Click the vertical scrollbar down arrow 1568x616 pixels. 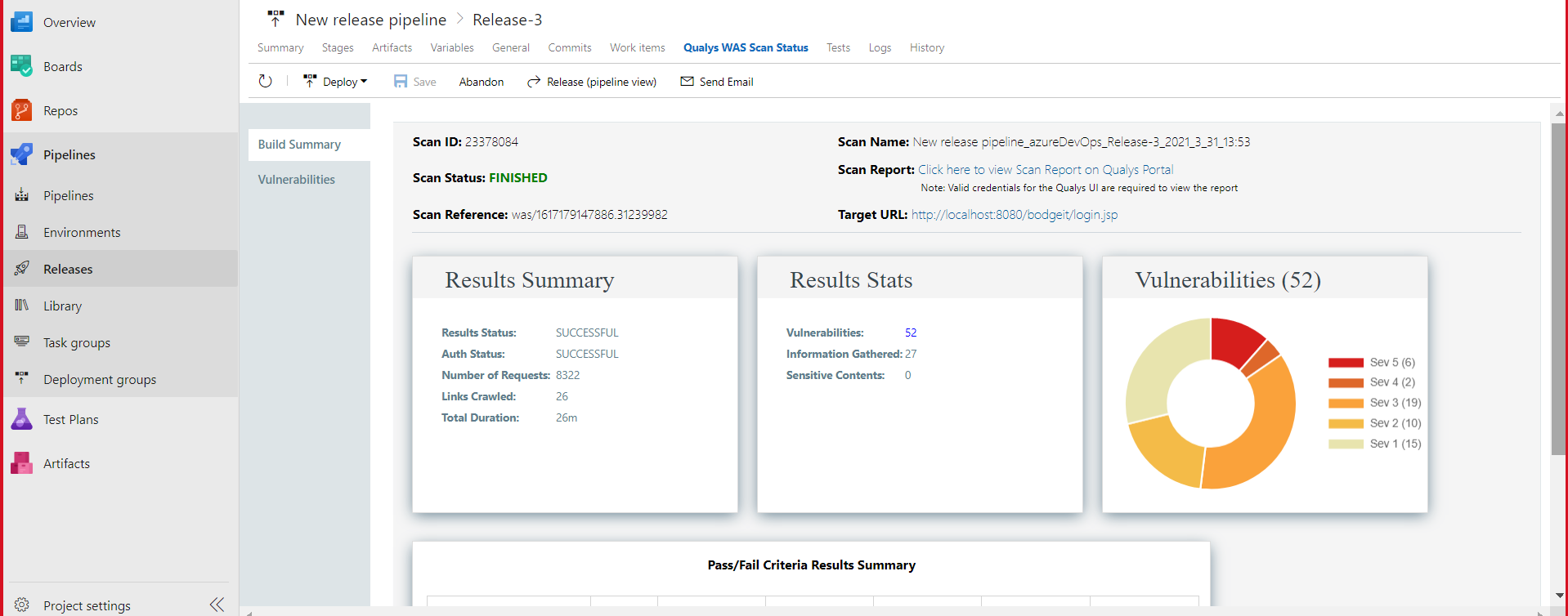tap(1558, 596)
